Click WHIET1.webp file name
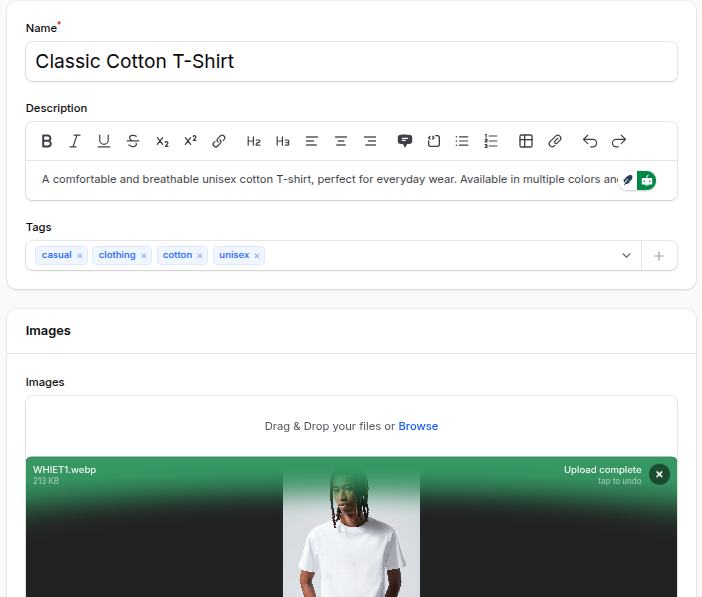Viewport: 702px width, 597px height. click(x=64, y=470)
